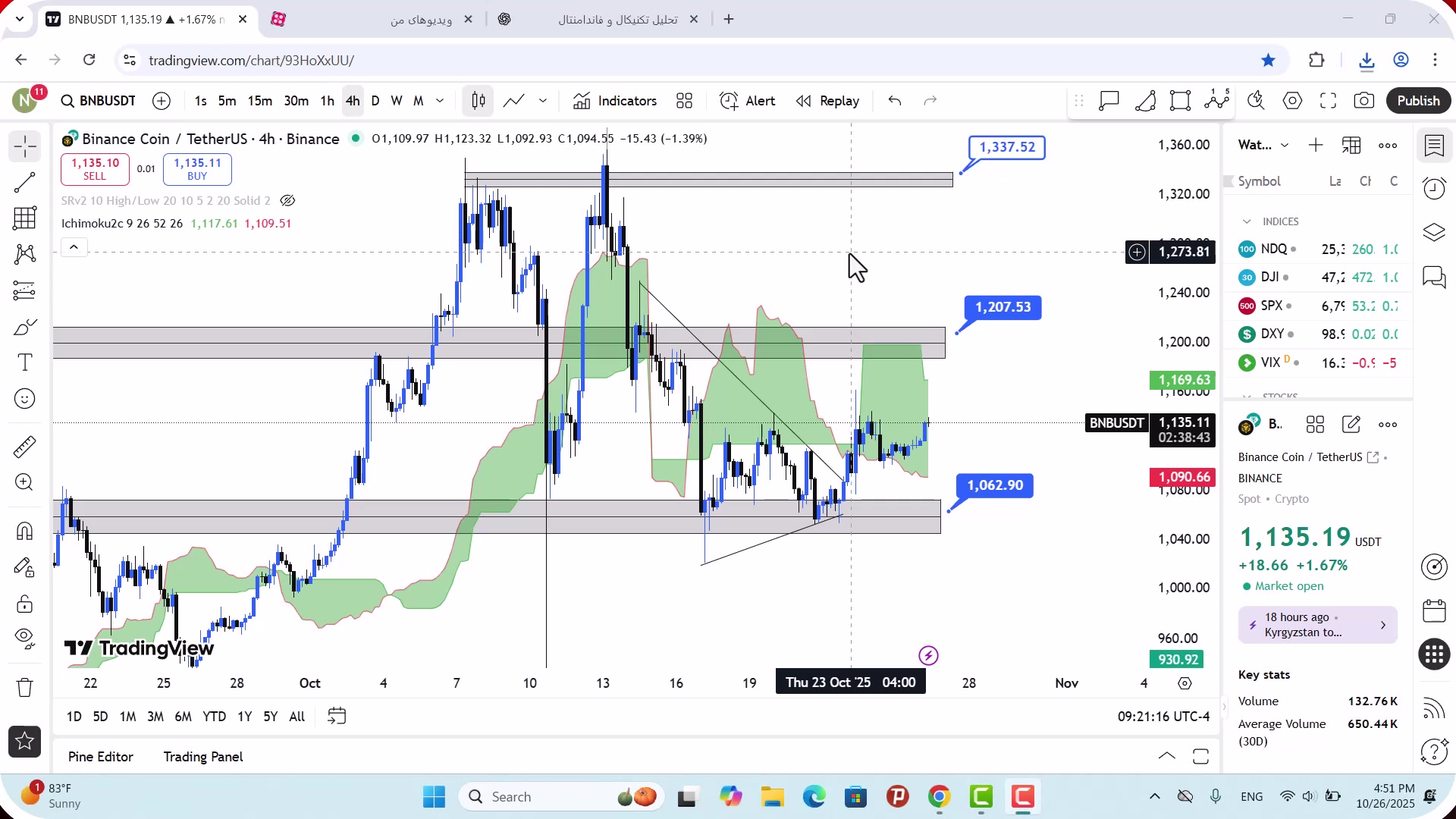Viewport: 1456px width, 819px height.
Task: Click the trash remove objects icon
Action: click(24, 688)
